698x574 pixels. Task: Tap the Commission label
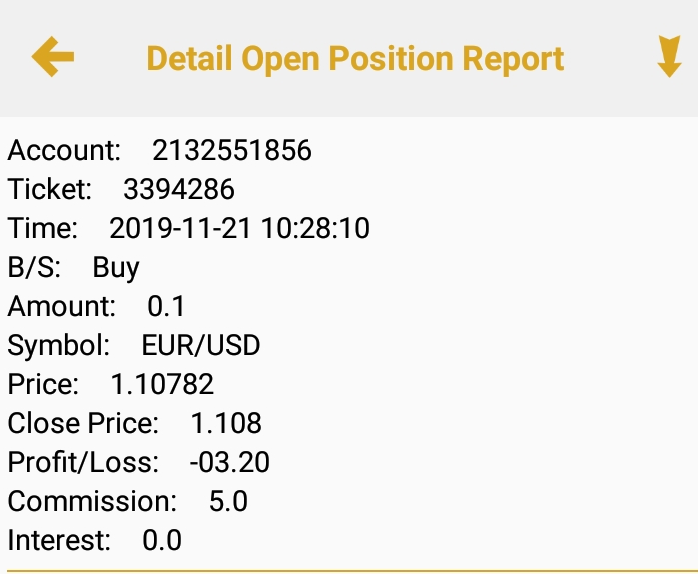92,502
